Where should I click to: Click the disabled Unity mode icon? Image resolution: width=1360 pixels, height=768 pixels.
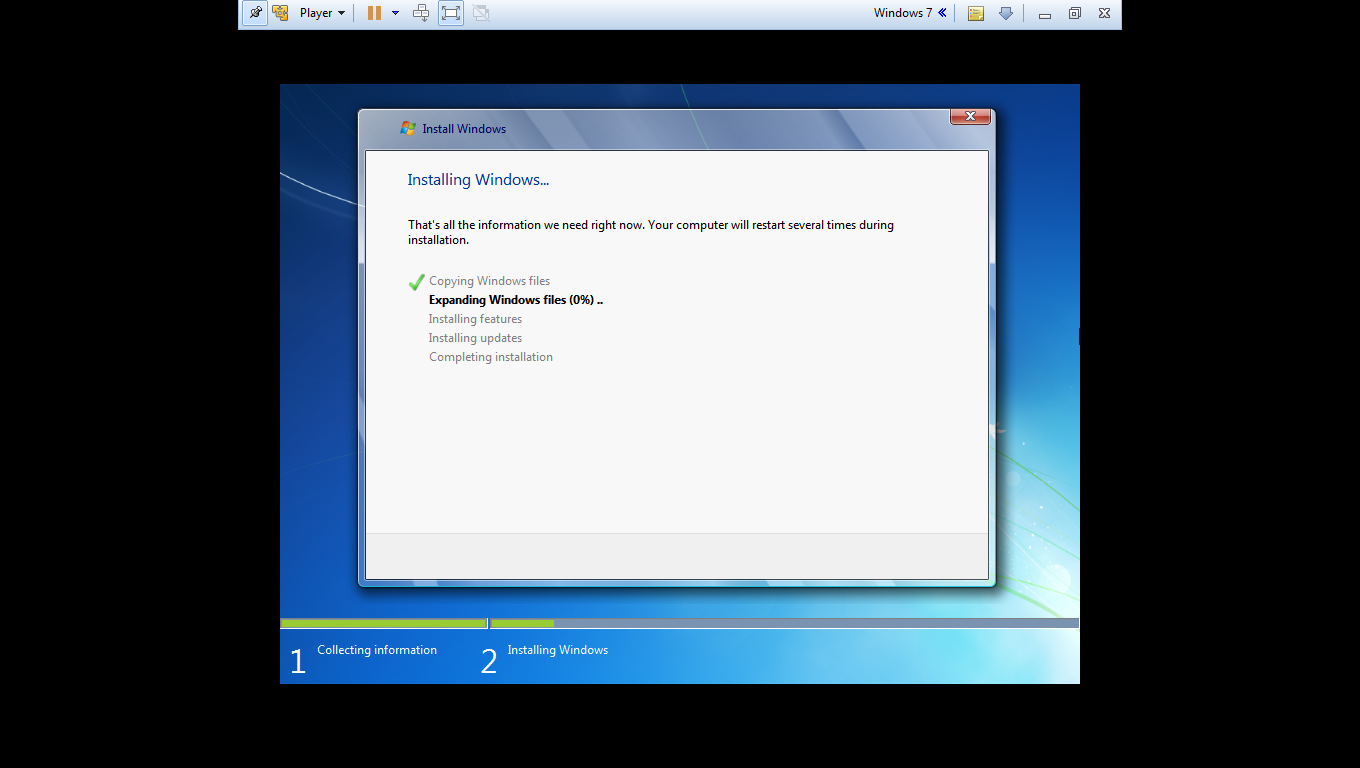481,13
